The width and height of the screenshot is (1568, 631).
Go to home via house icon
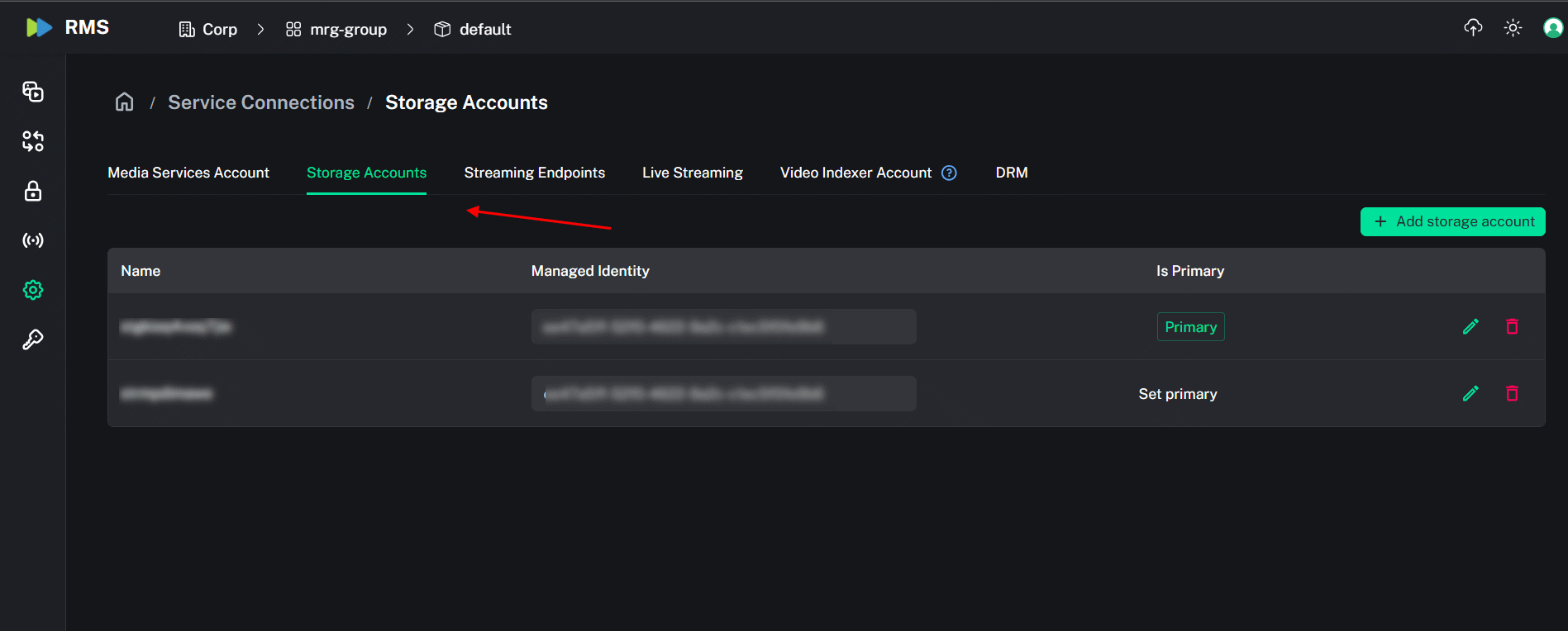(125, 102)
